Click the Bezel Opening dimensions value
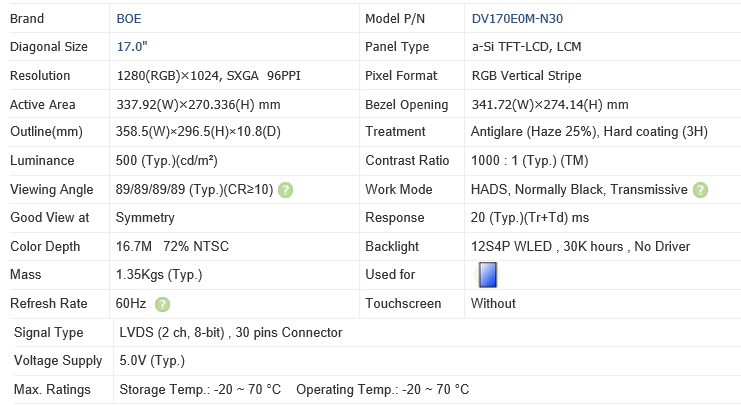Viewport: 741px width, 405px height. (x=549, y=104)
